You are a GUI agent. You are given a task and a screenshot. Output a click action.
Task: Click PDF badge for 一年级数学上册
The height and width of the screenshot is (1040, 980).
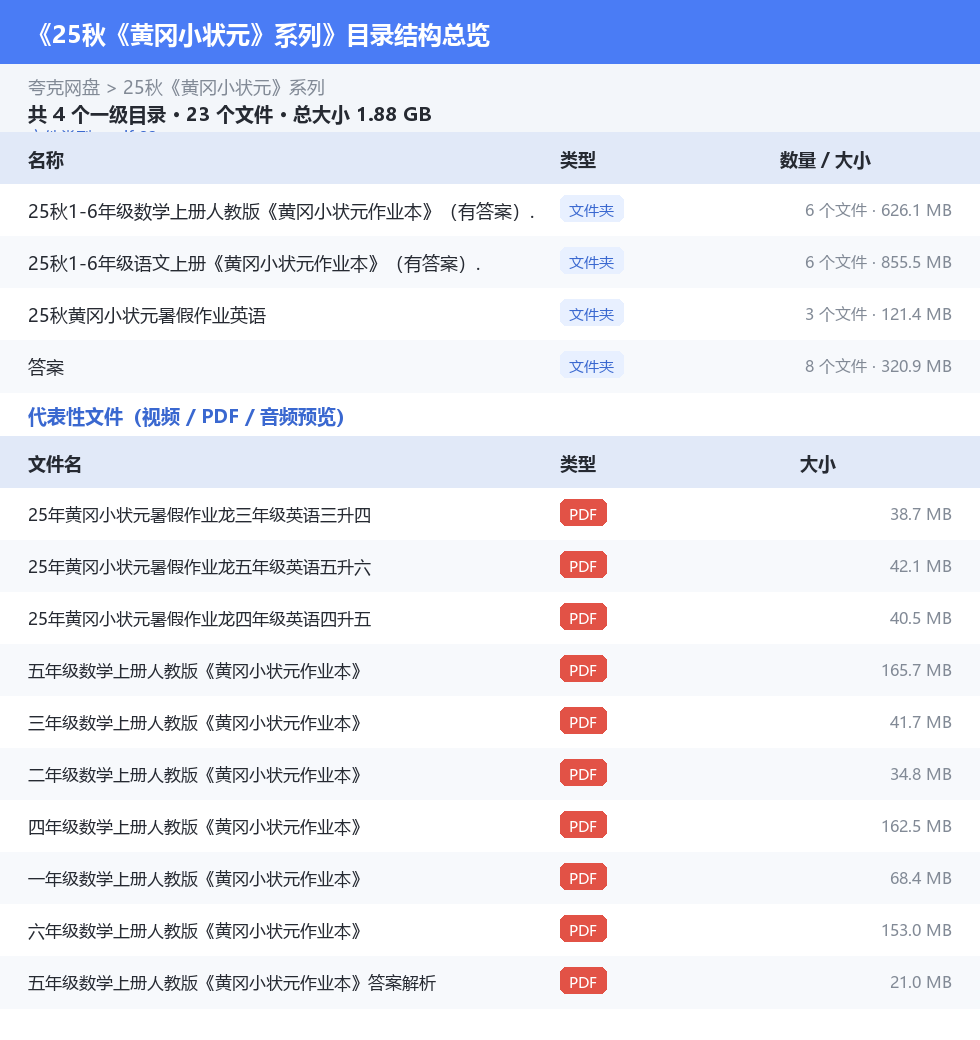(x=583, y=878)
